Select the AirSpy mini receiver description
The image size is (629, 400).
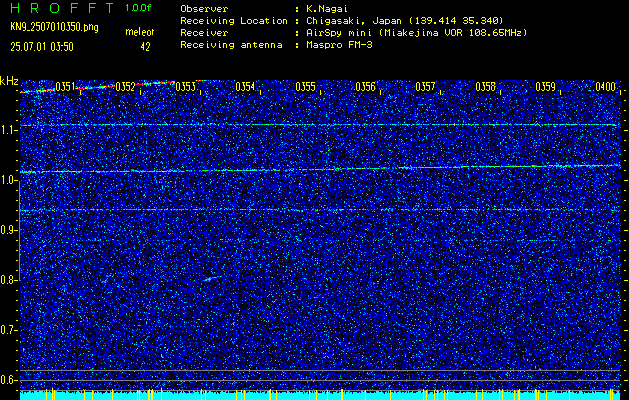416,32
